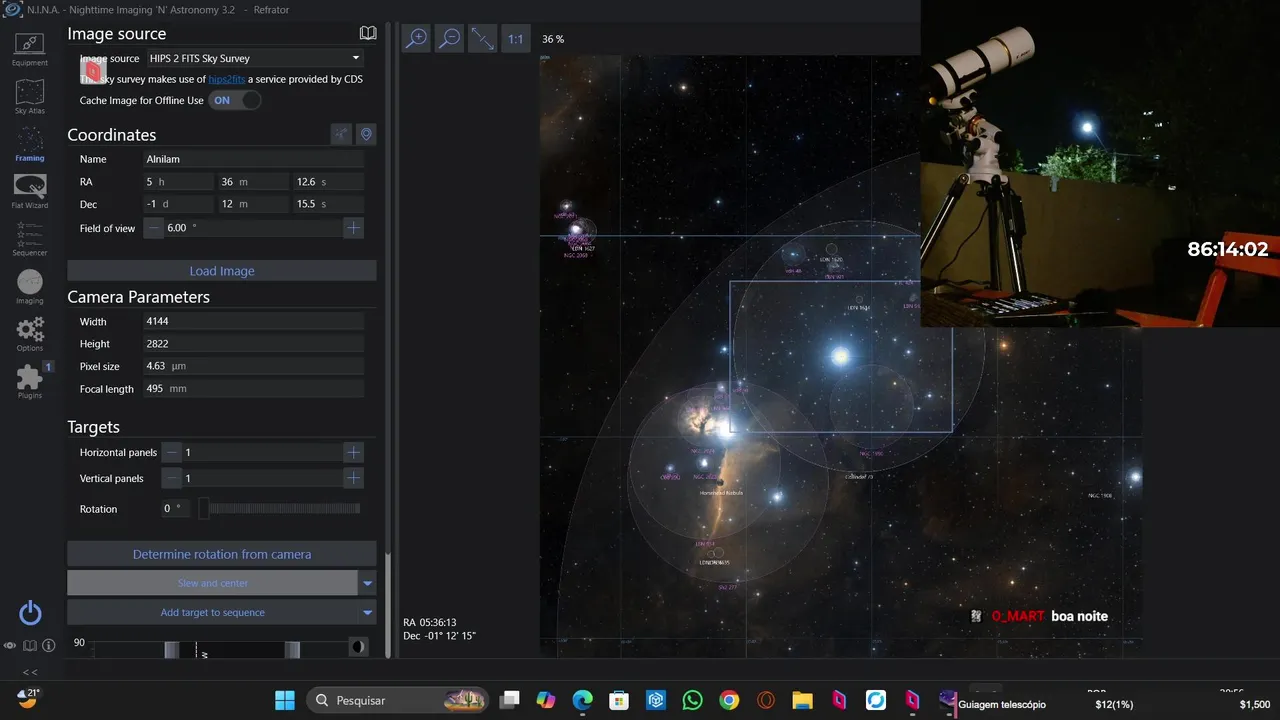
Task: Open the weather widget showing 21°
Action: (28, 698)
